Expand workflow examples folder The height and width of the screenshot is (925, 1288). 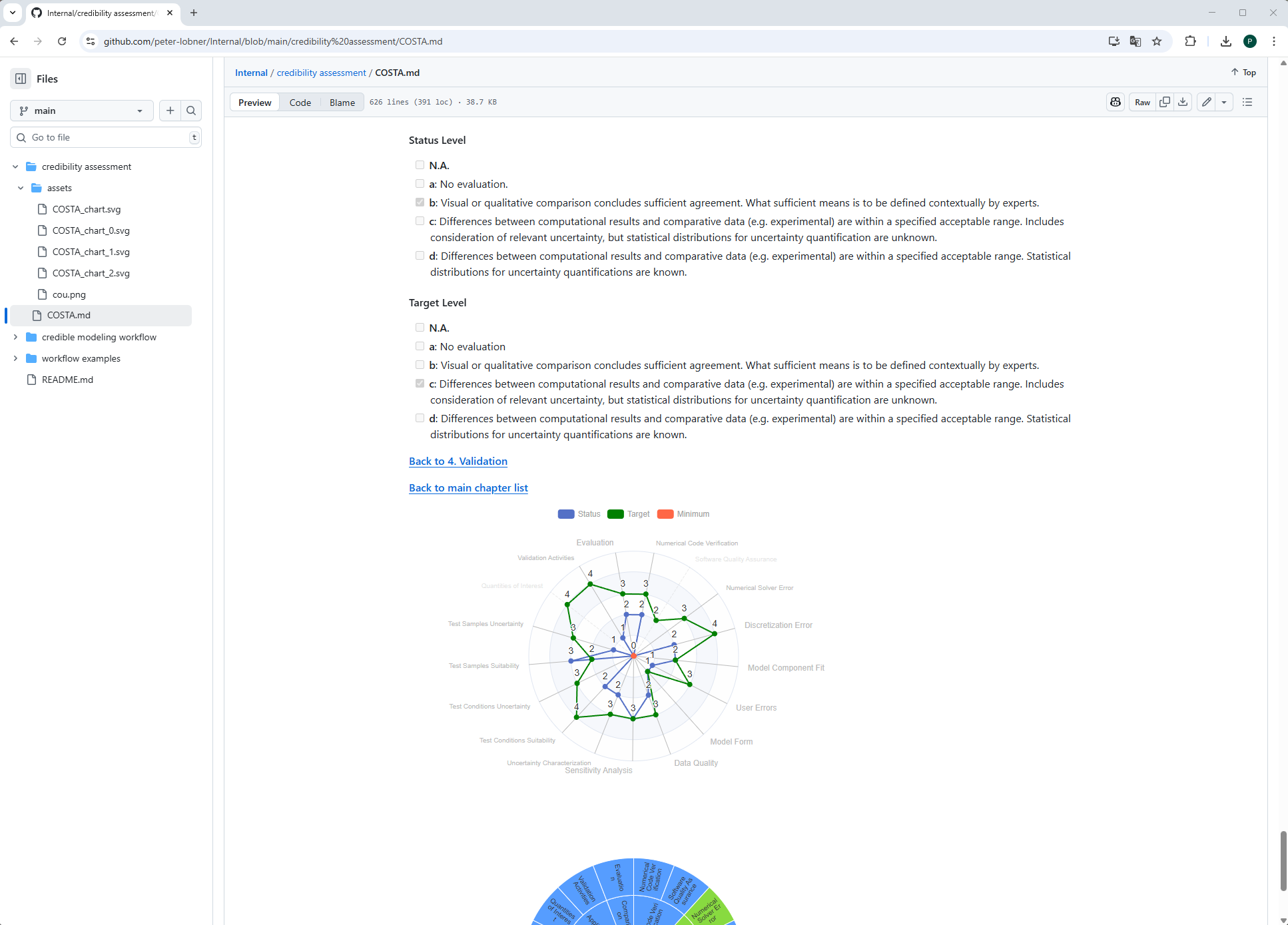point(15,358)
